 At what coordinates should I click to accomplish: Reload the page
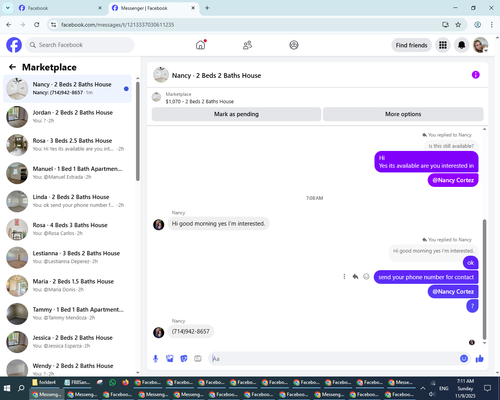pyautogui.click(x=37, y=25)
